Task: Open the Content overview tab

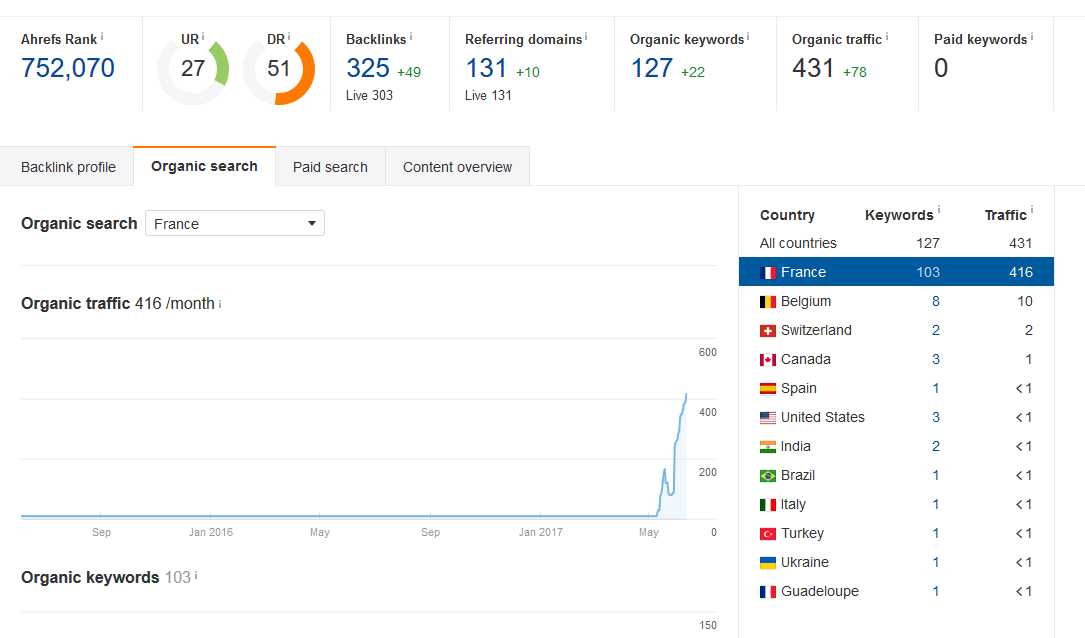Action: tap(457, 167)
